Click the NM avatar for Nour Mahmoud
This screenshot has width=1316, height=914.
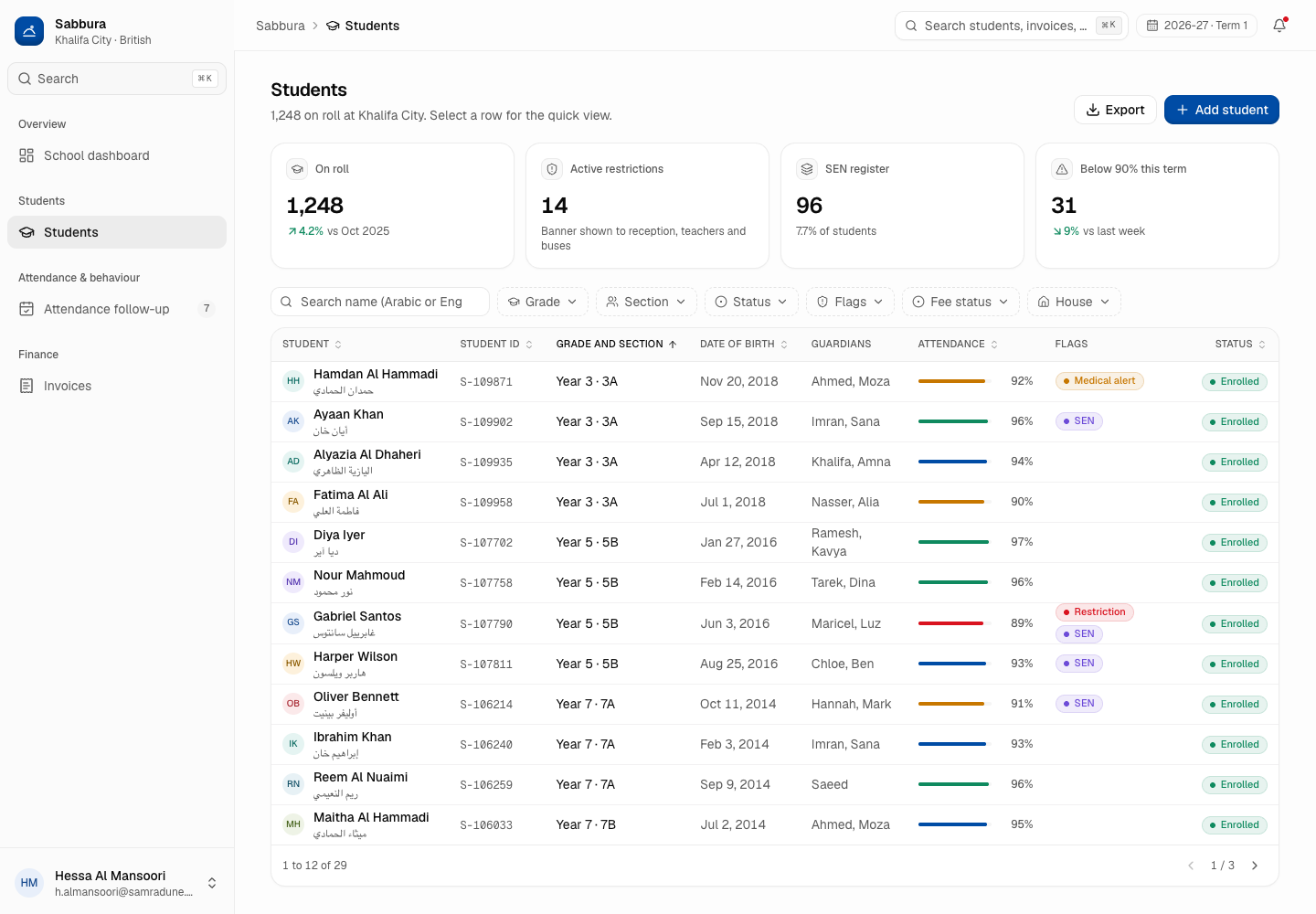point(293,582)
